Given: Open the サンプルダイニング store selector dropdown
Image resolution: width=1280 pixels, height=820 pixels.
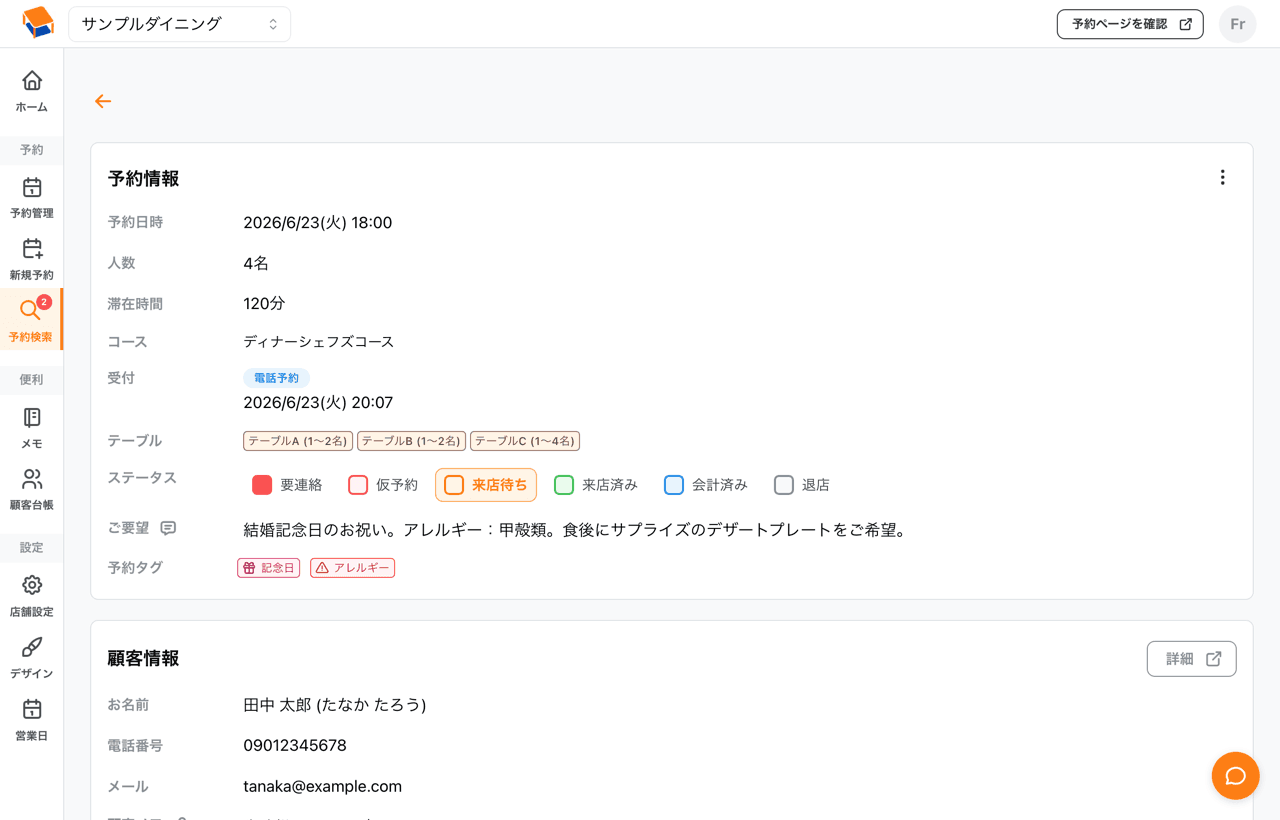Looking at the screenshot, I should point(180,24).
